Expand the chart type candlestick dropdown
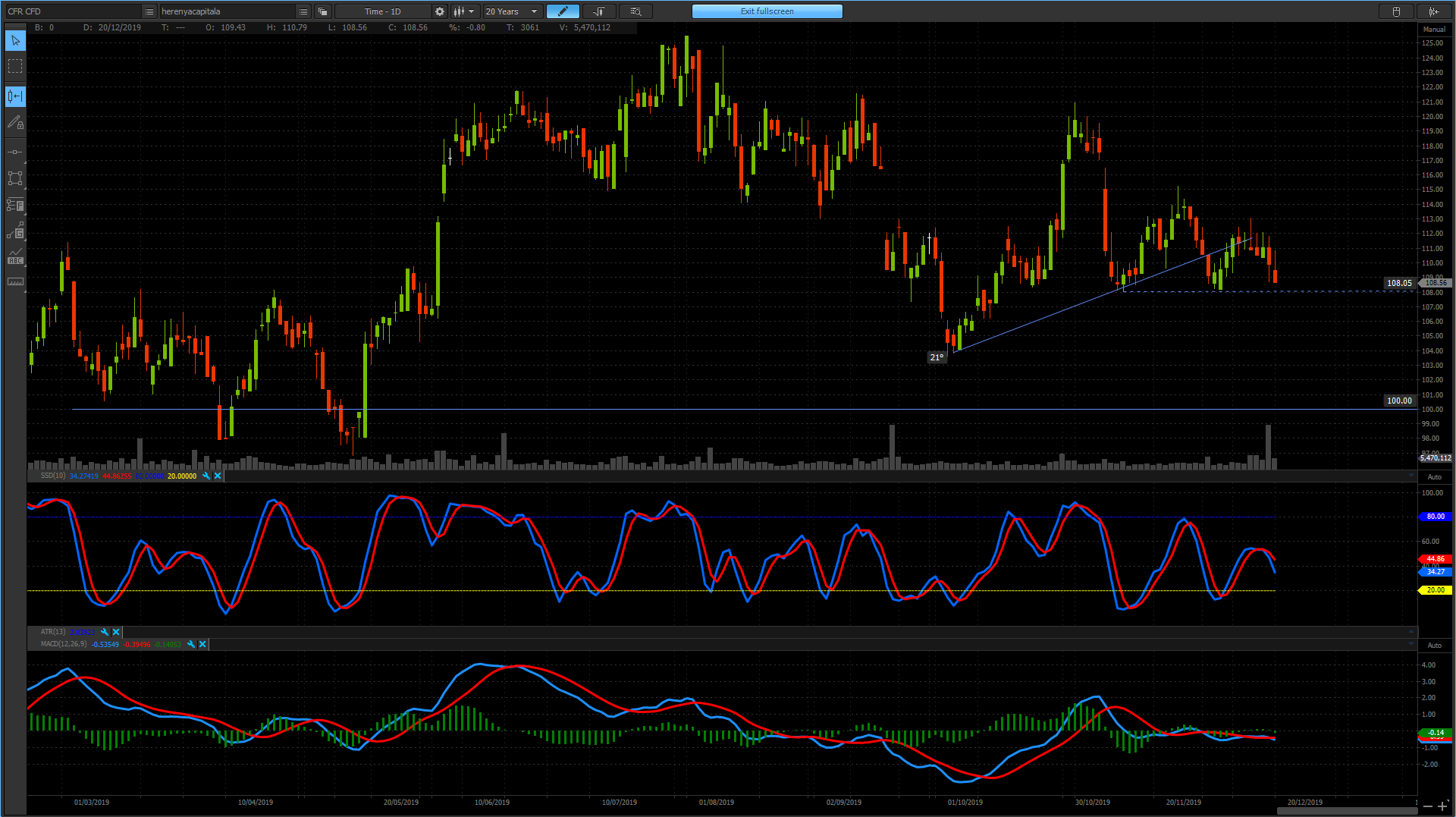1456x817 pixels. (x=464, y=11)
